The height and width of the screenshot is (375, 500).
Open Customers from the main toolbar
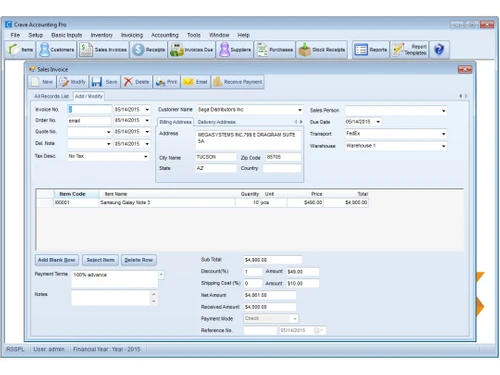tap(57, 50)
